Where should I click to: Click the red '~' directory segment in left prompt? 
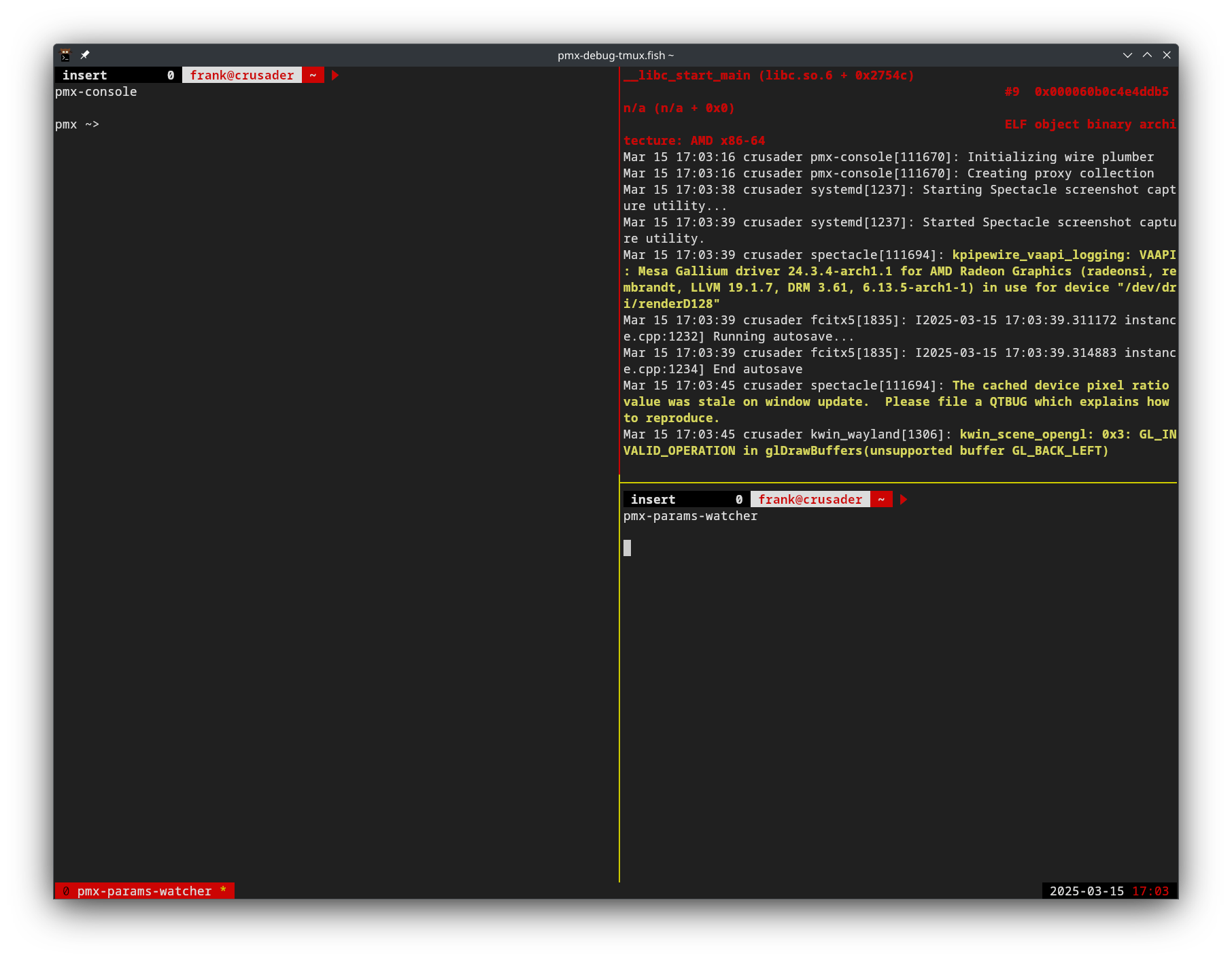313,75
